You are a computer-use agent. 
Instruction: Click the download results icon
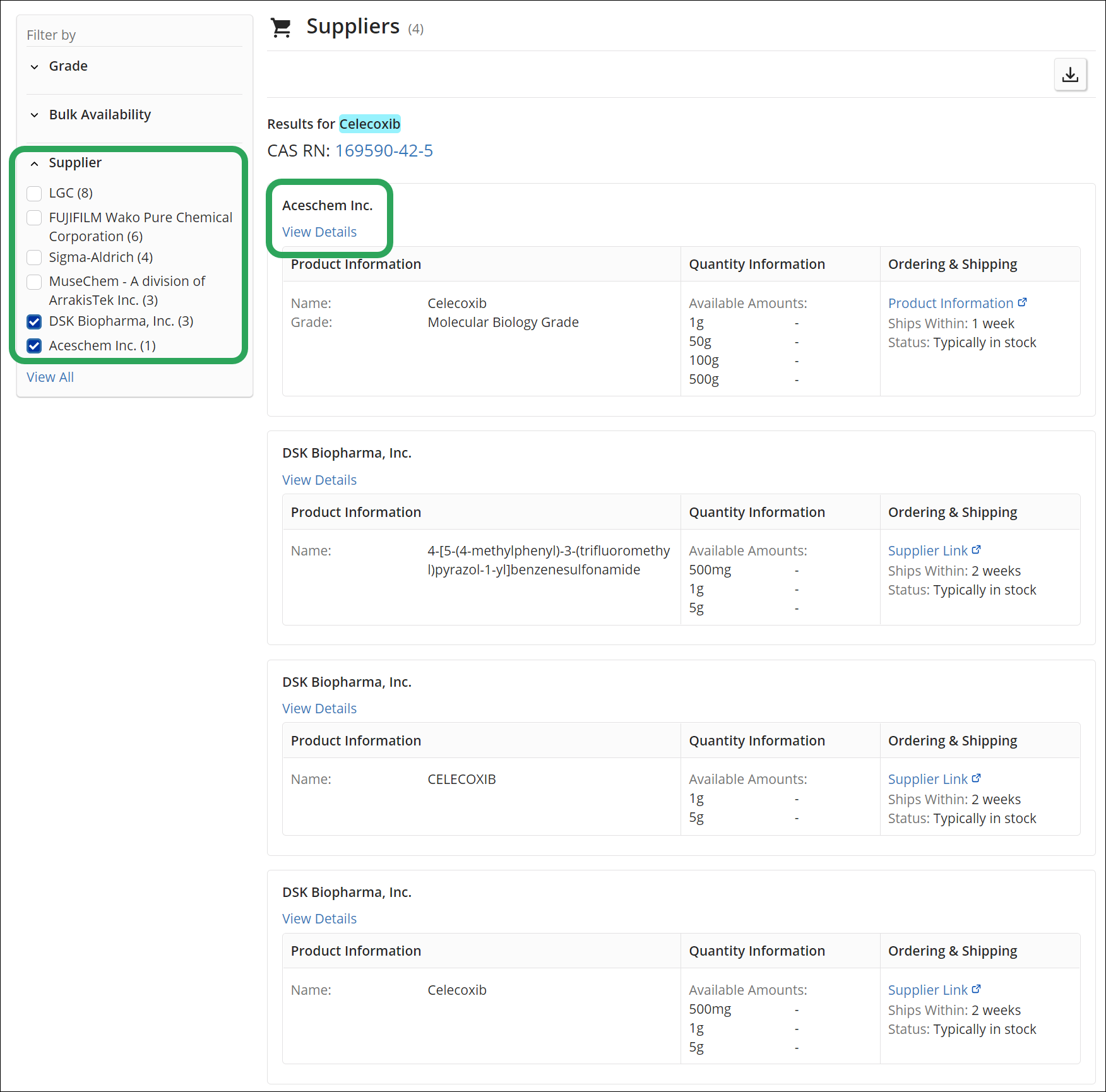(x=1070, y=74)
